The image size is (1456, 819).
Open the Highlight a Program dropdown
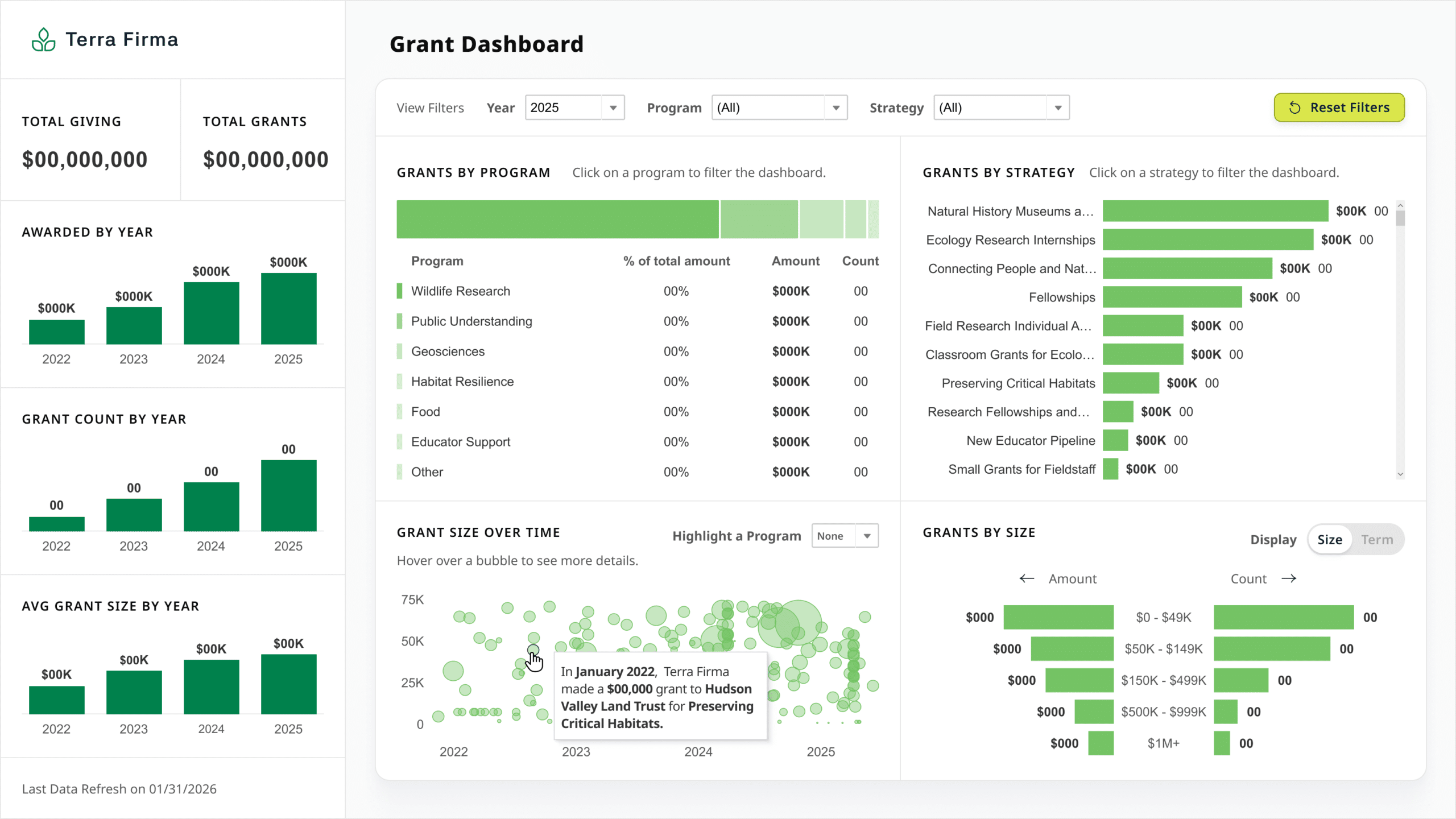(x=845, y=536)
